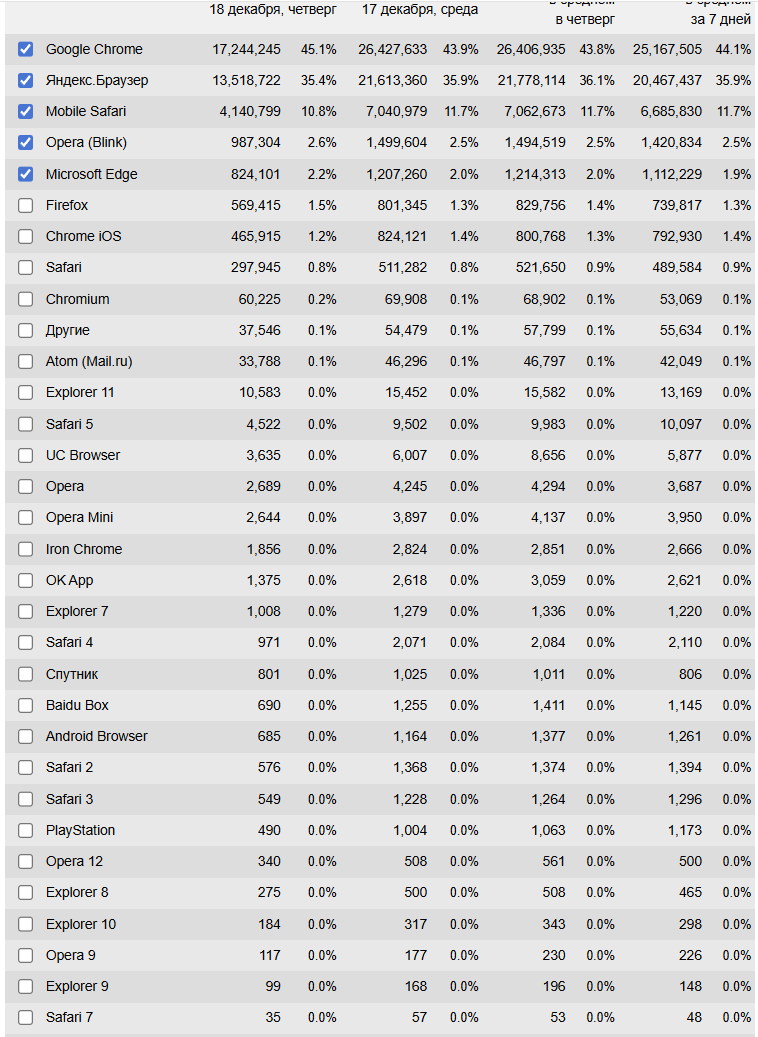Image resolution: width=758 pixels, height=1037 pixels.
Task: Check the PlayStation row checkbox
Action: click(x=26, y=830)
